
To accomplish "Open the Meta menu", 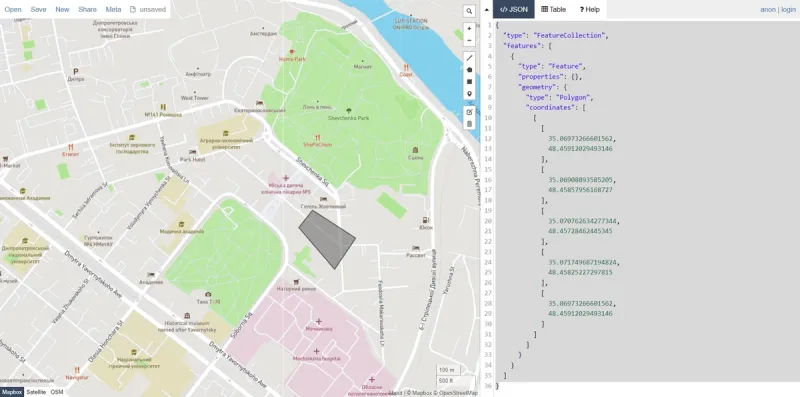I will click(x=113, y=9).
